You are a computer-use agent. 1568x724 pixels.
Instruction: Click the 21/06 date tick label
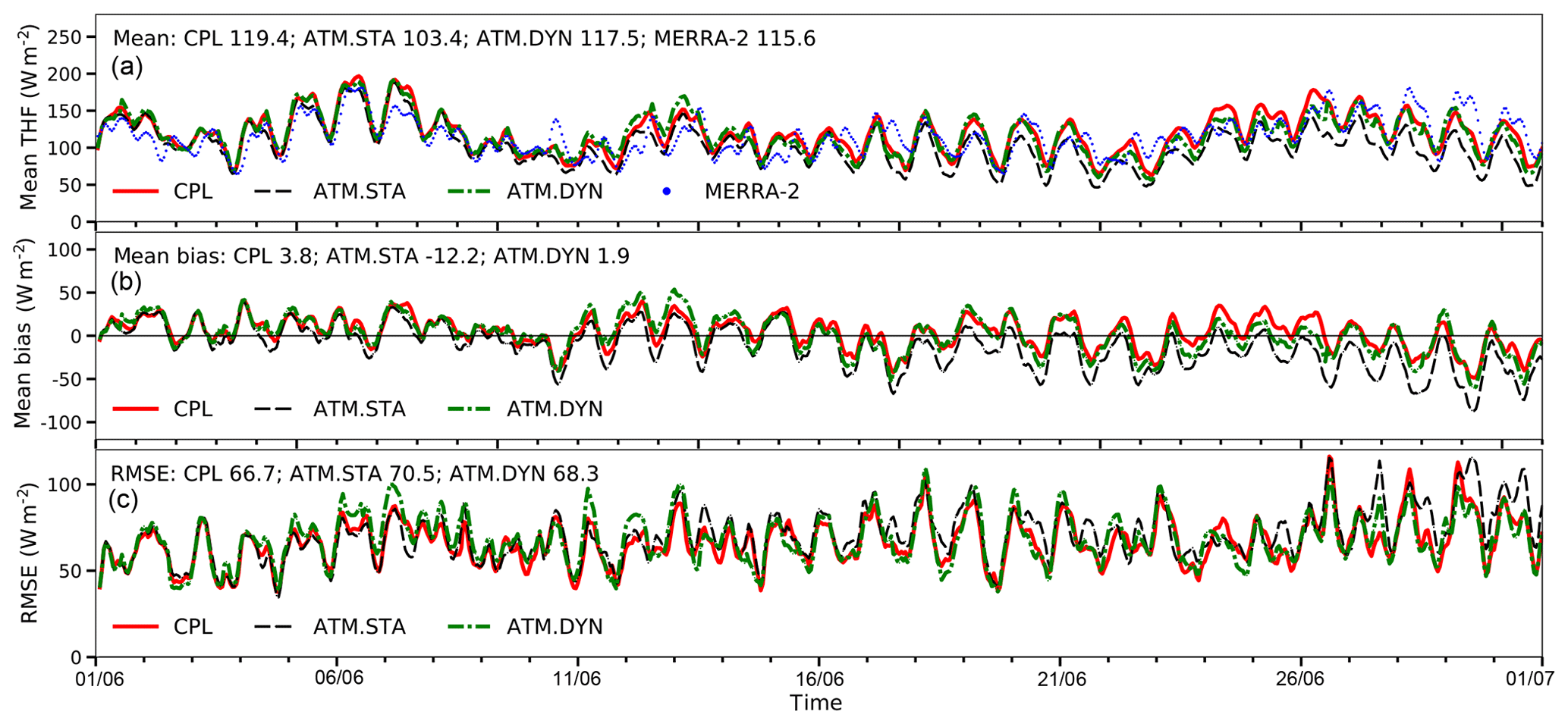click(x=1060, y=678)
